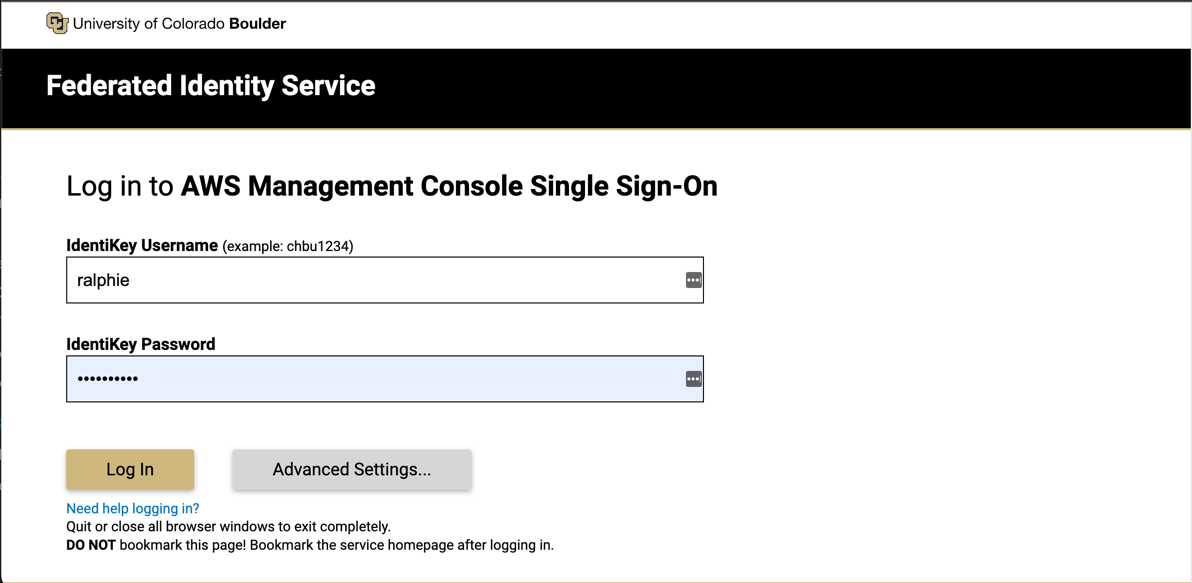Click the Log In button
Viewport: 1192px width, 583px height.
pyautogui.click(x=130, y=469)
